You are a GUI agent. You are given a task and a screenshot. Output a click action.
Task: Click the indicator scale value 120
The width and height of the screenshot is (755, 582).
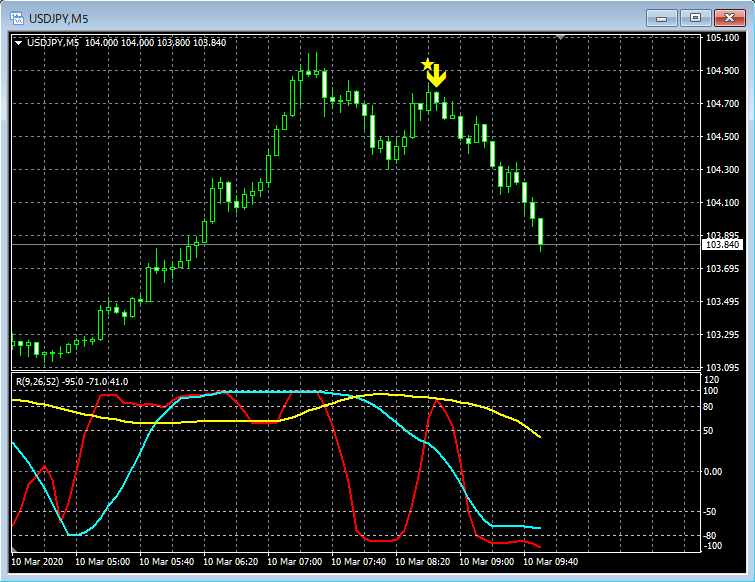711,380
